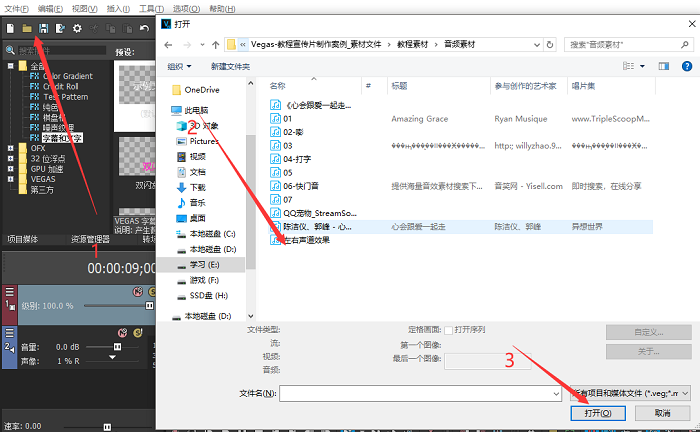Collapse the 全部 plugin tree node

point(10,66)
